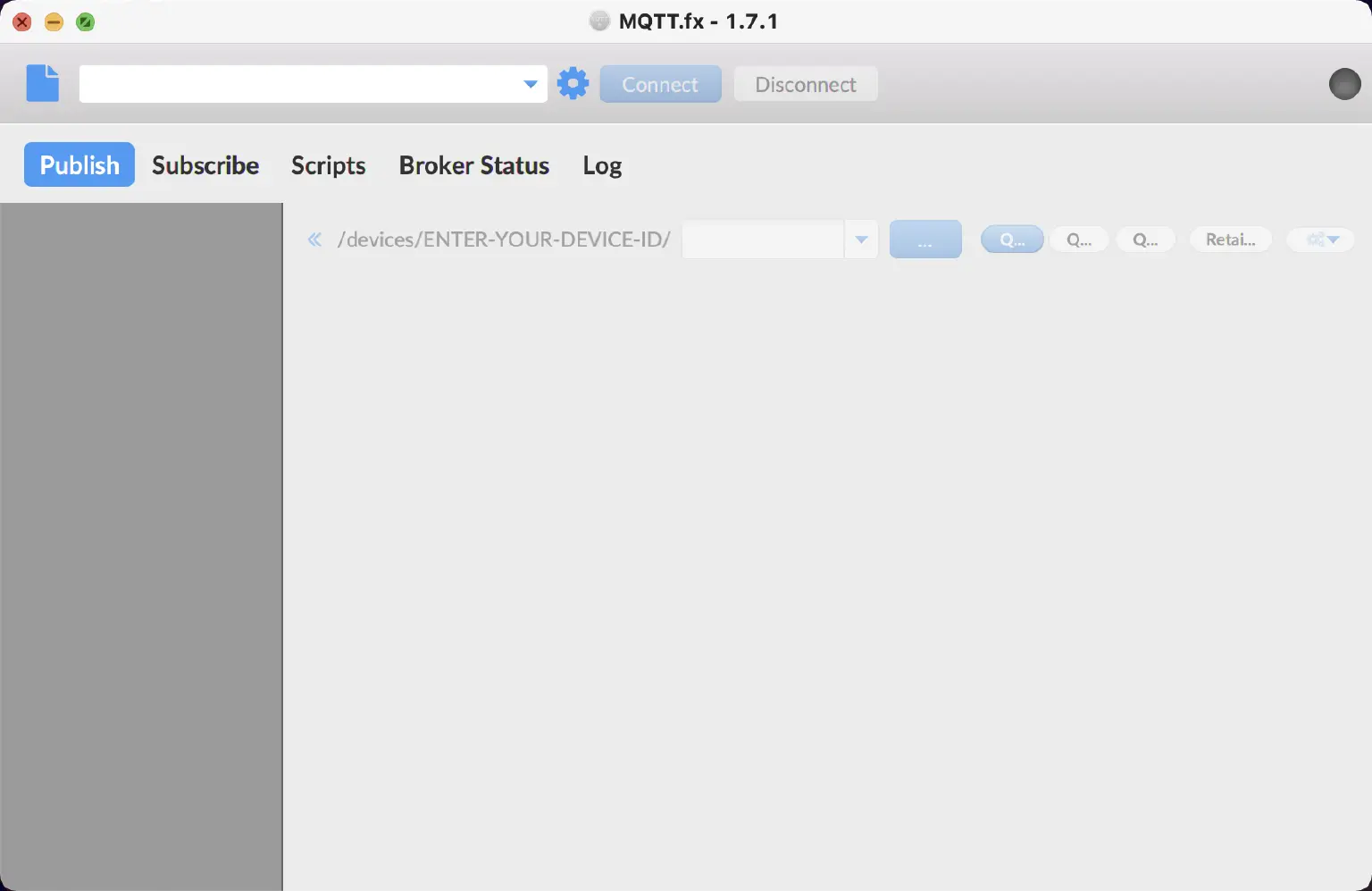Open the connection profile dropdown
The height and width of the screenshot is (891, 1372).
pos(531,83)
